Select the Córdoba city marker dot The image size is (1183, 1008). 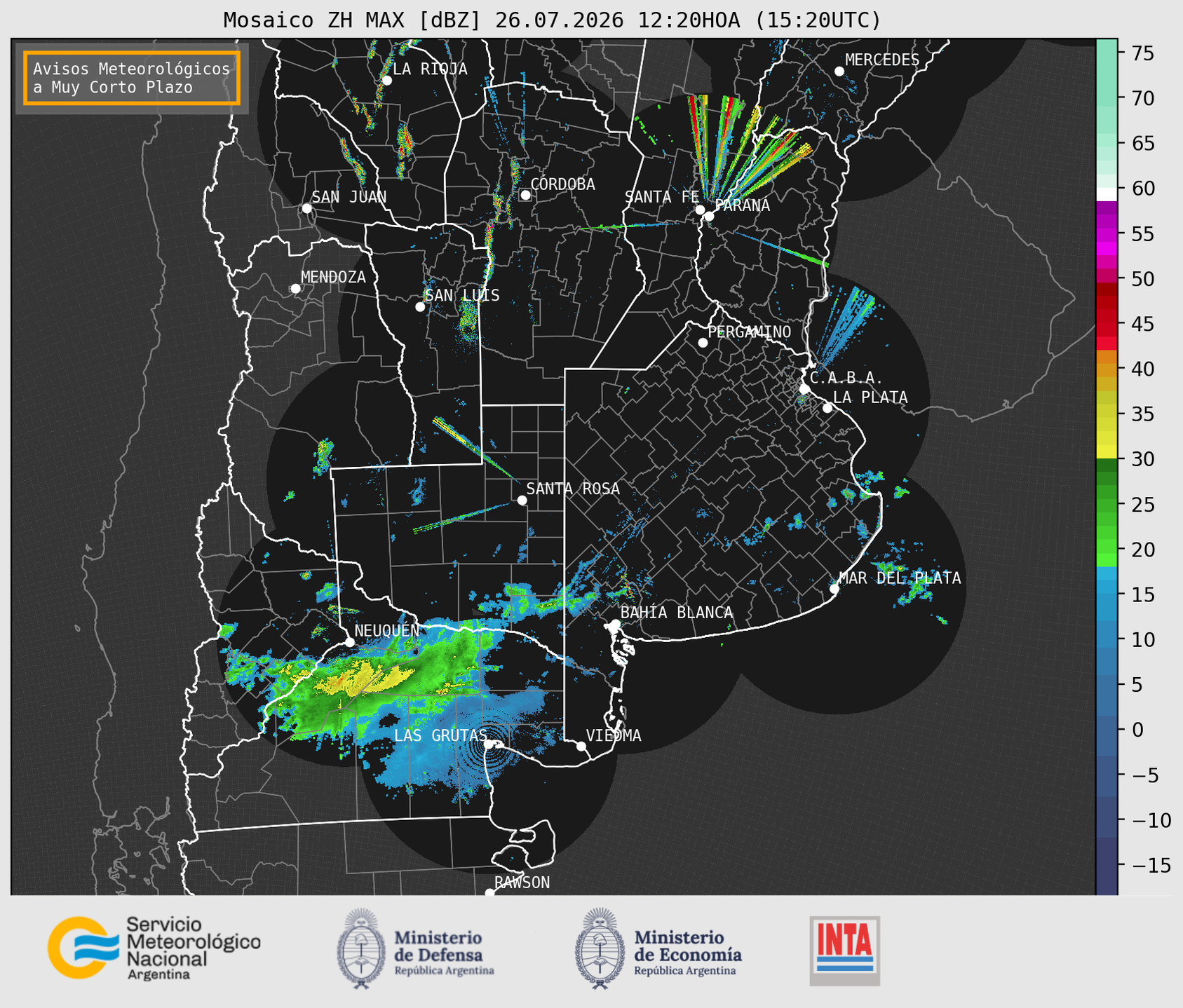pyautogui.click(x=525, y=195)
